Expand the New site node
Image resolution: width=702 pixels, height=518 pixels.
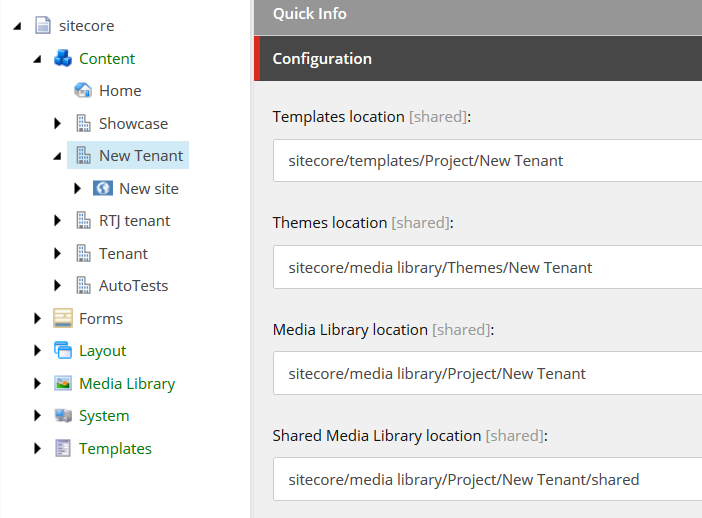(x=77, y=188)
